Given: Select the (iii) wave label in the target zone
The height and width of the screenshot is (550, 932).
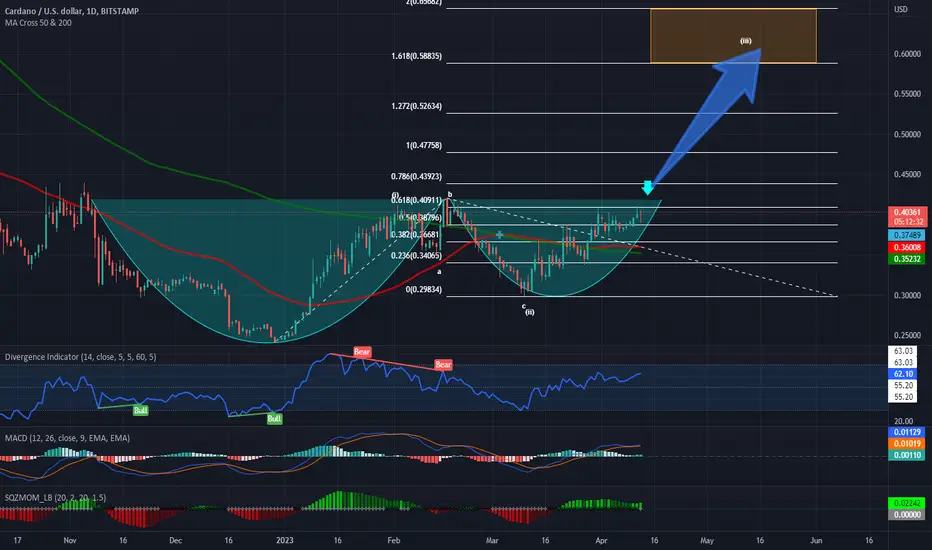Looking at the screenshot, I should 745,41.
